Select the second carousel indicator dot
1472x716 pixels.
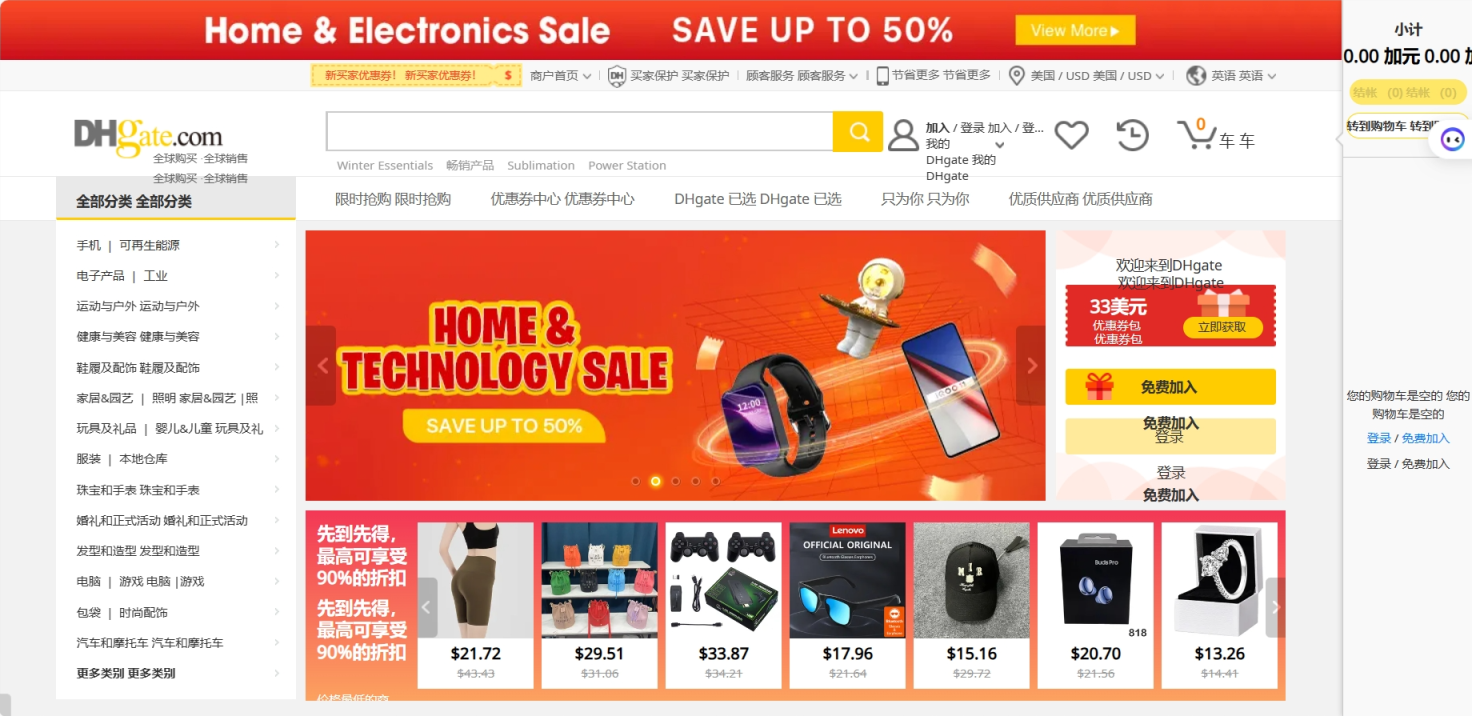click(655, 481)
